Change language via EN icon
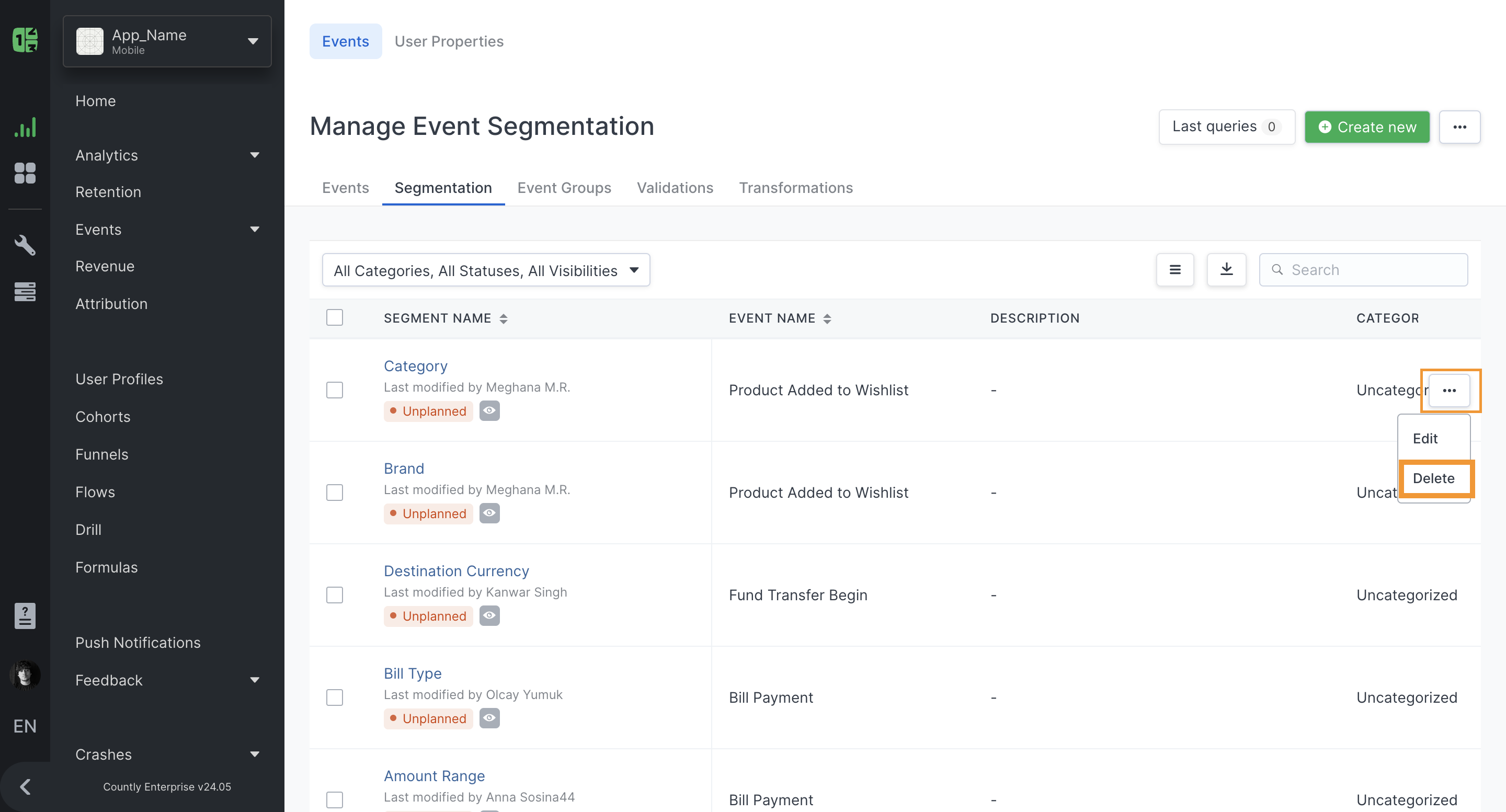Screen dimensions: 1506x812 pos(25,726)
